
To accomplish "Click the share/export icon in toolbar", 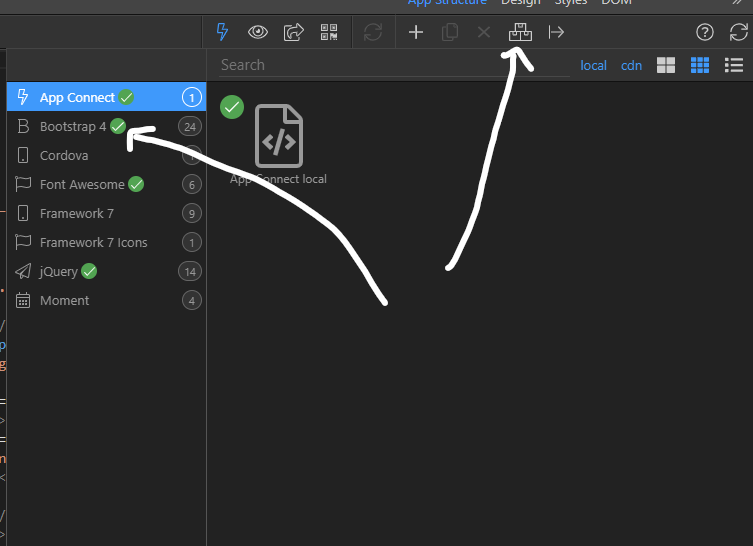I will tap(293, 32).
